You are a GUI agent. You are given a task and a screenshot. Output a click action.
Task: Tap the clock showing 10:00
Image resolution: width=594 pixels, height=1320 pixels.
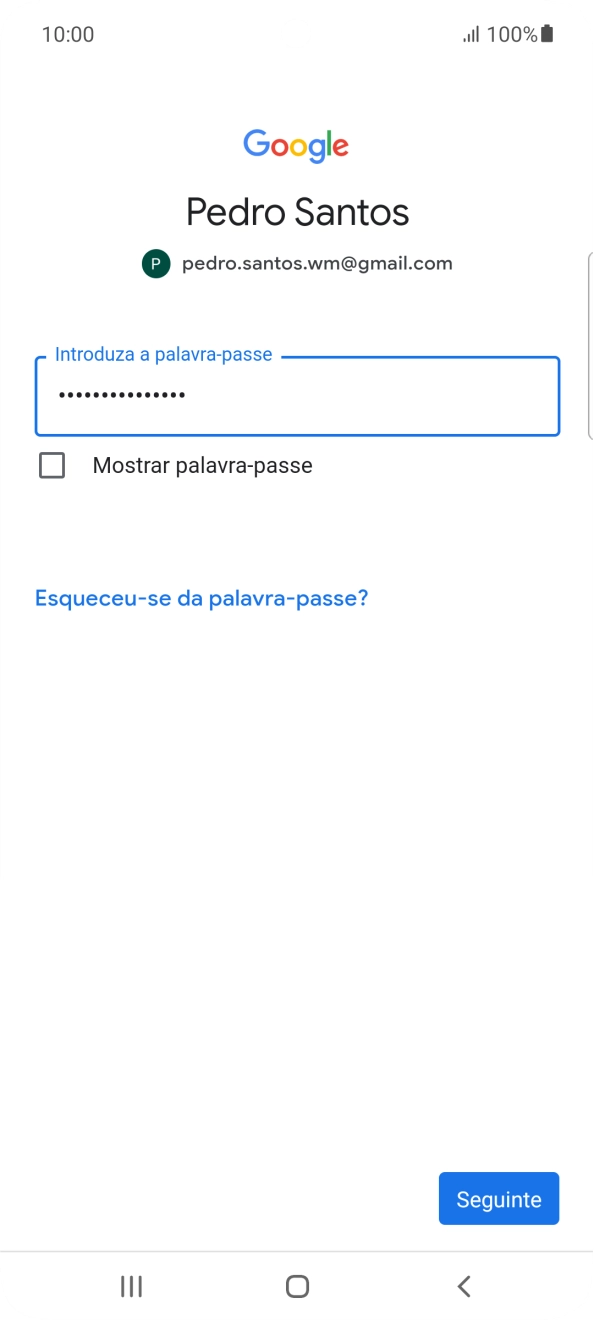point(68,33)
